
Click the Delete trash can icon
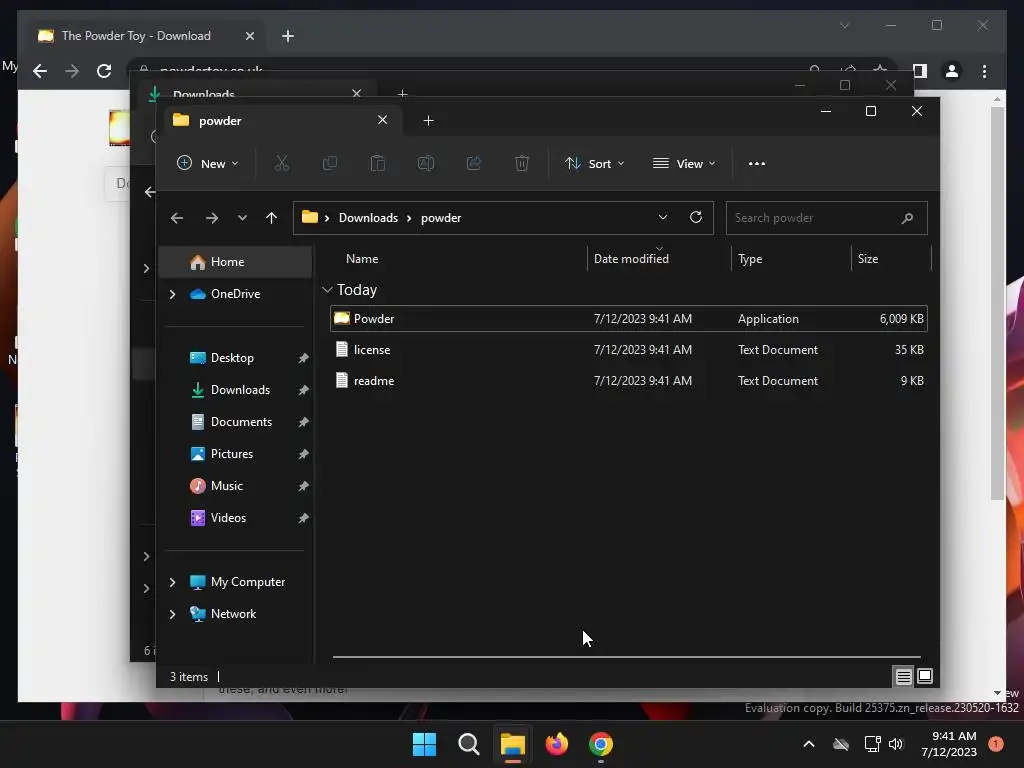point(522,163)
